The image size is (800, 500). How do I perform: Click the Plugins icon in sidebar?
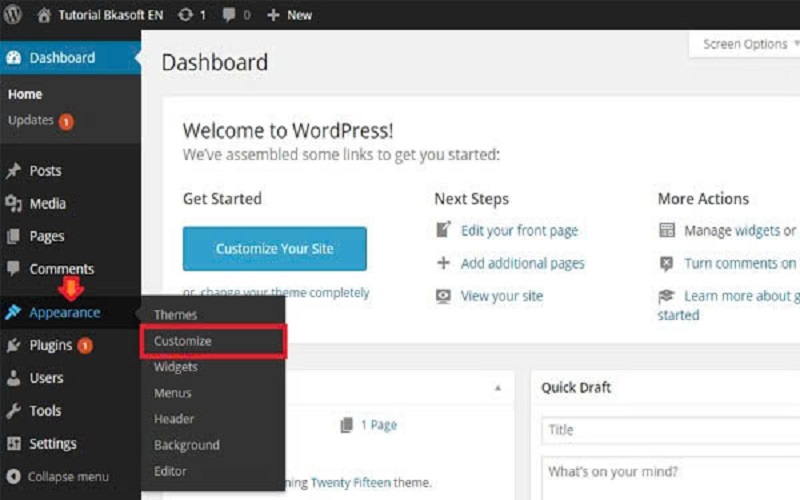pos(13,346)
